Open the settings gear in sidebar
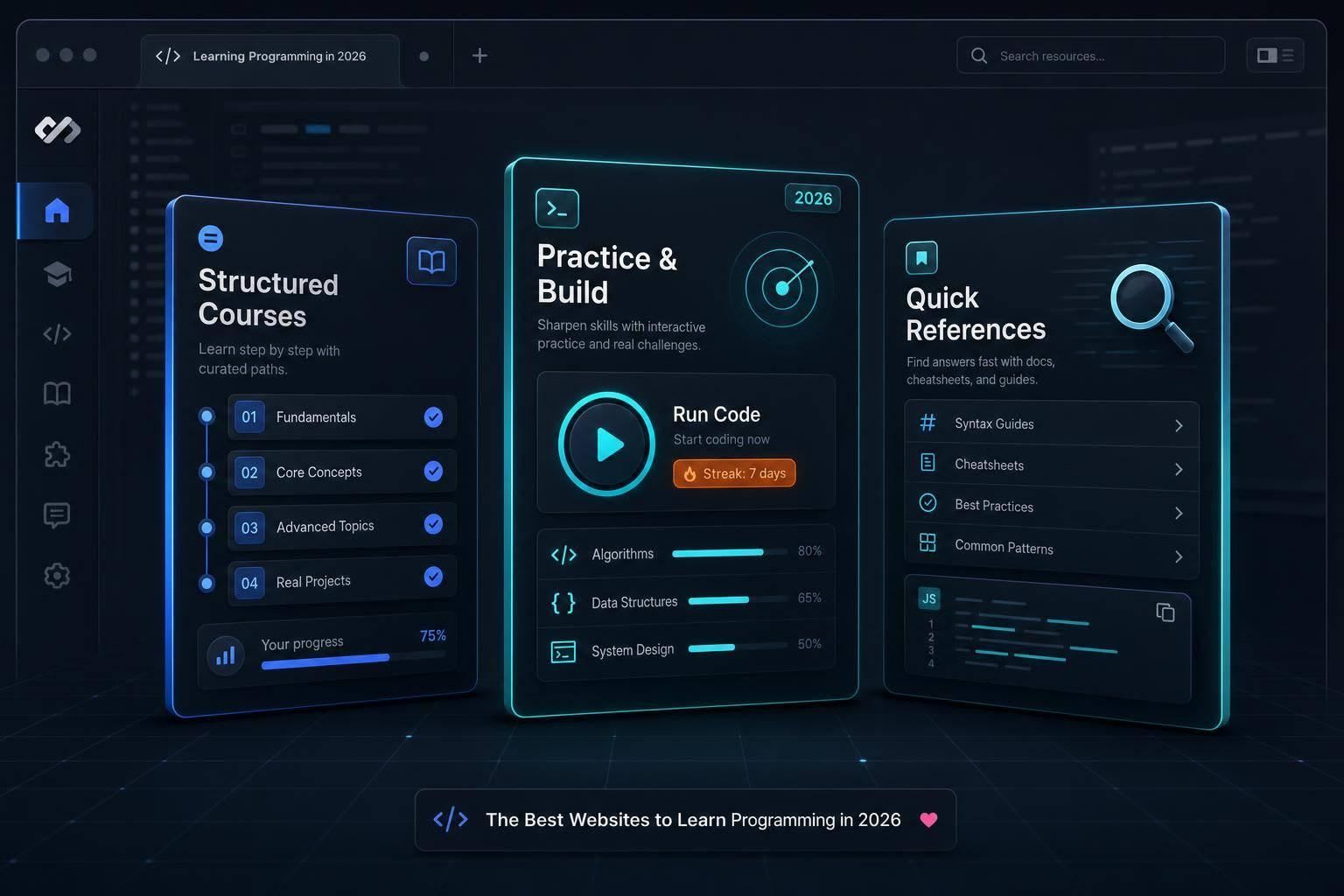The width and height of the screenshot is (1344, 896). click(57, 575)
